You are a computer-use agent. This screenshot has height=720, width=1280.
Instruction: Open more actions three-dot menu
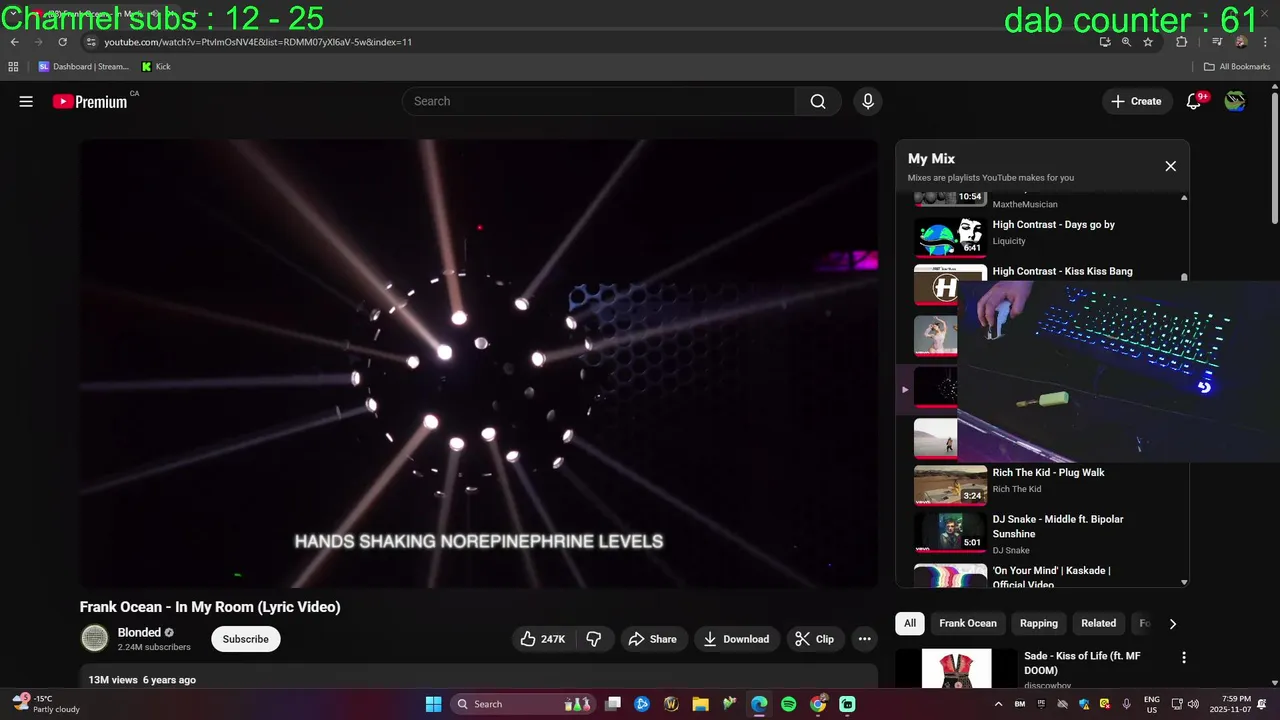[865, 639]
